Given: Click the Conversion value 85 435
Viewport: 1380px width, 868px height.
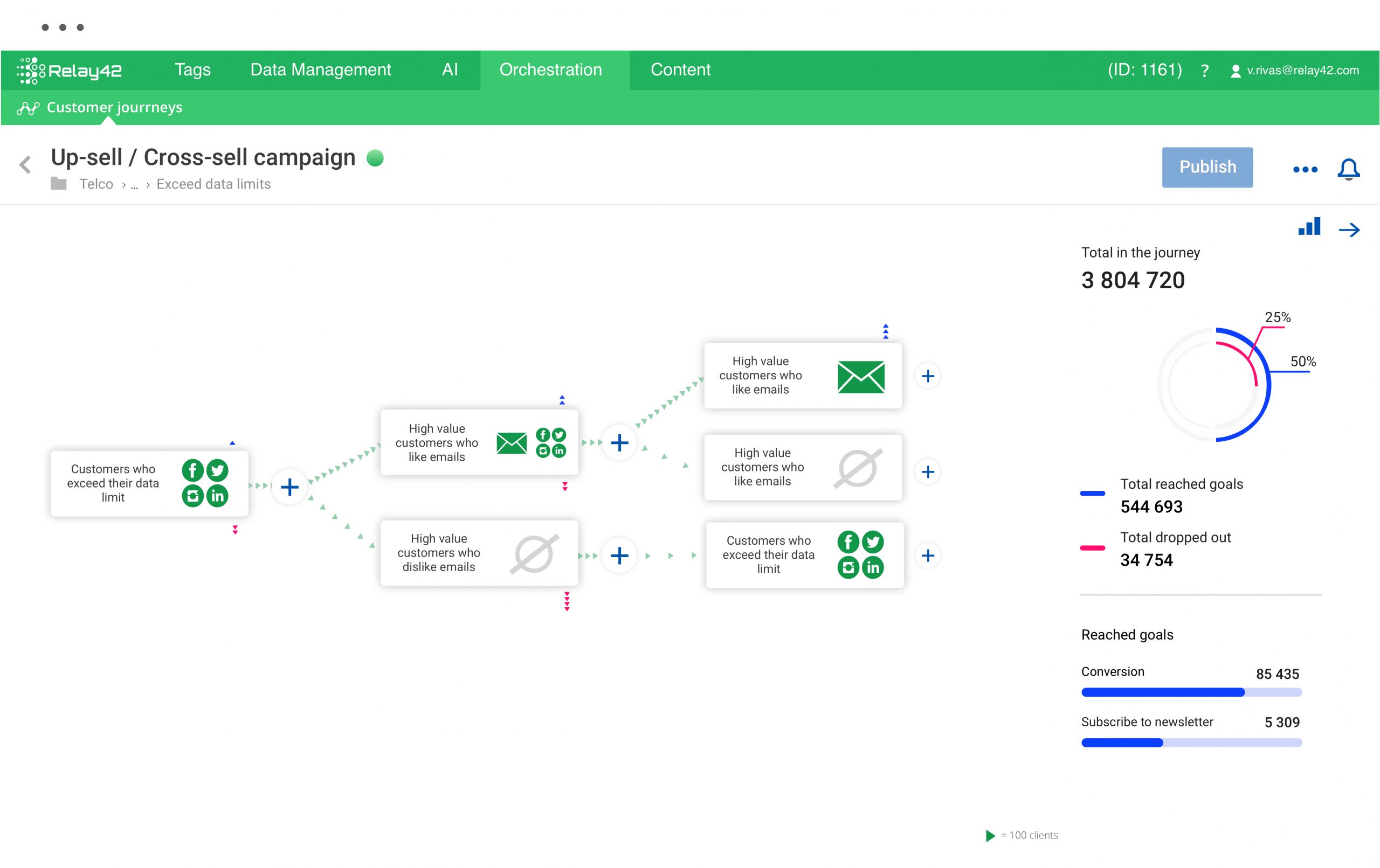Looking at the screenshot, I should pyautogui.click(x=1278, y=674).
